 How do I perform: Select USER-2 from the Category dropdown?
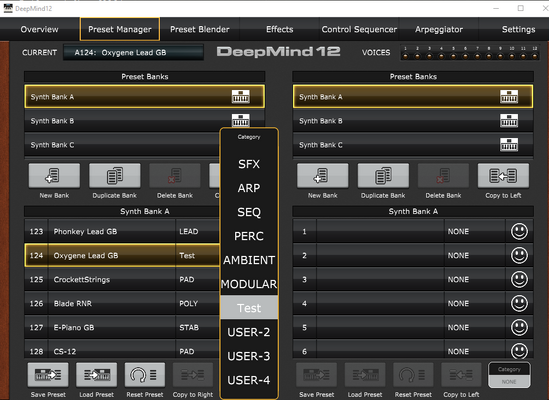click(x=249, y=332)
